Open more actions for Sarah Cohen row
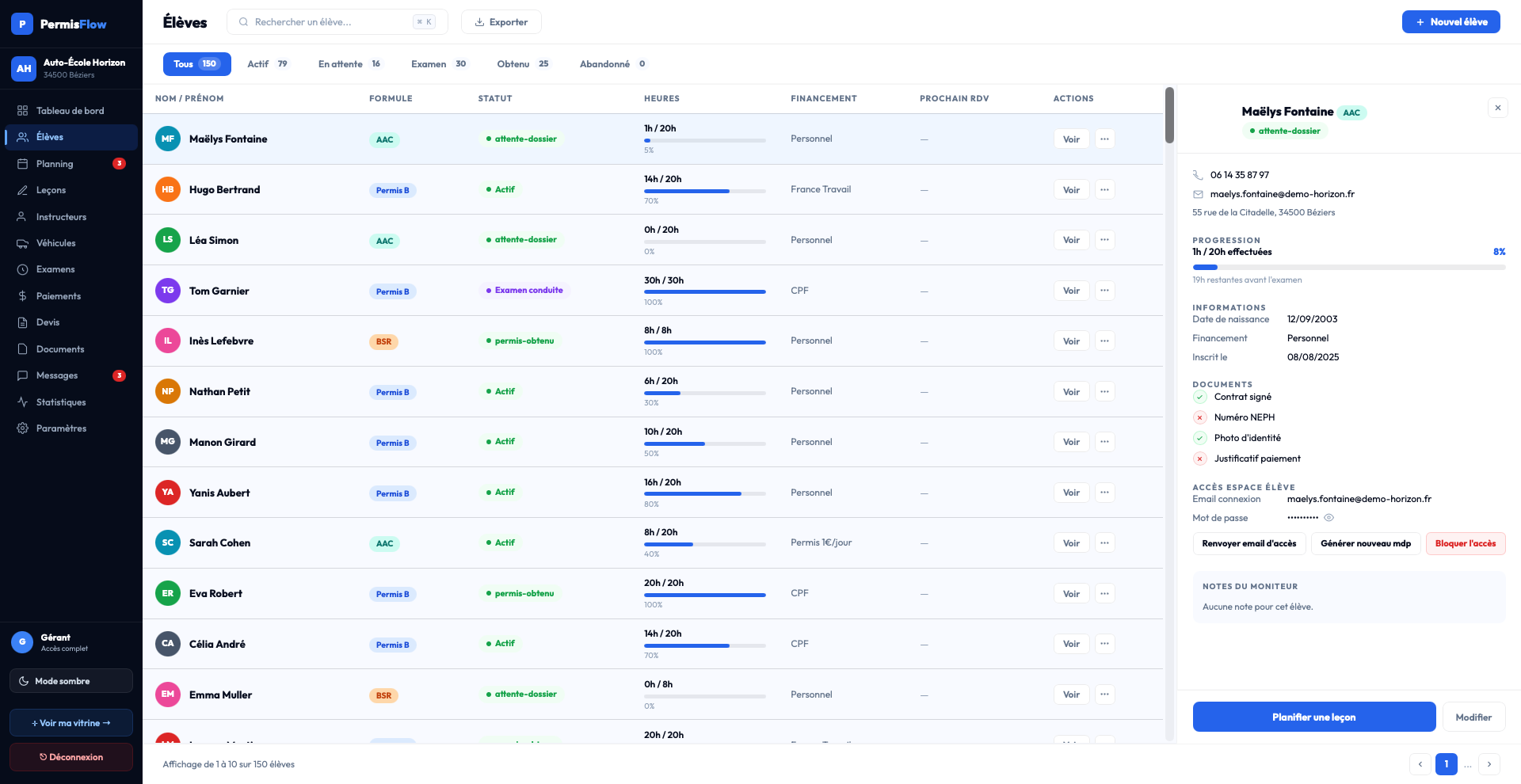 pyautogui.click(x=1104, y=542)
